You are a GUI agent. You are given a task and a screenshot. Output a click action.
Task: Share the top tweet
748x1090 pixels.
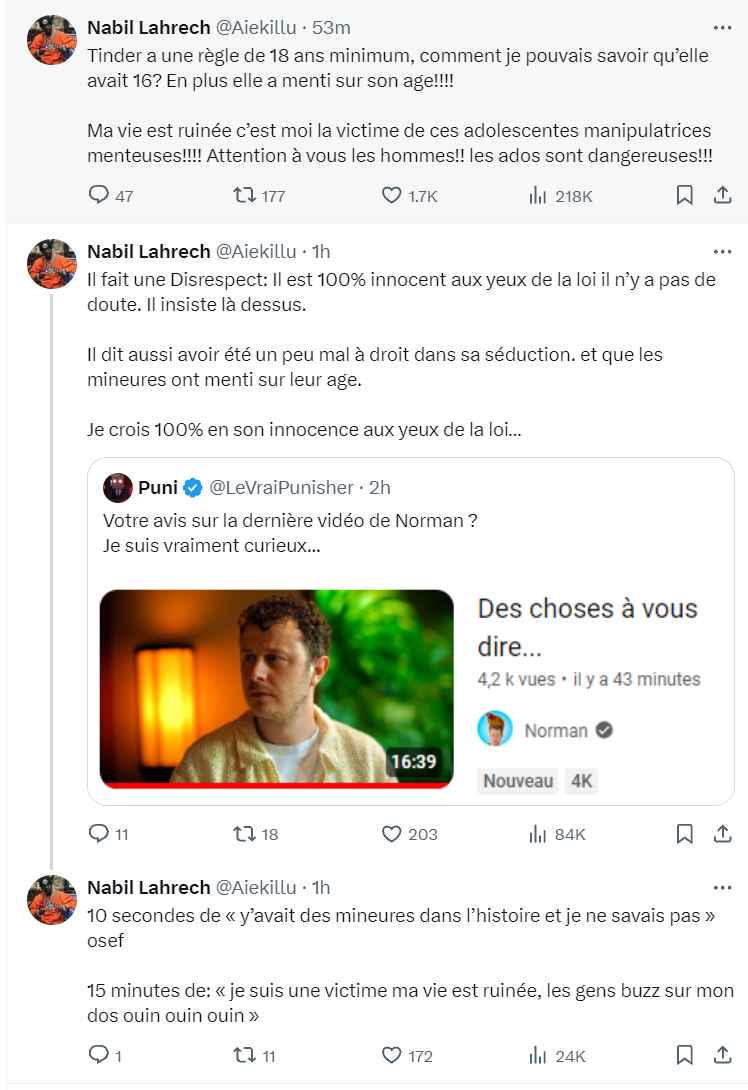pos(722,195)
